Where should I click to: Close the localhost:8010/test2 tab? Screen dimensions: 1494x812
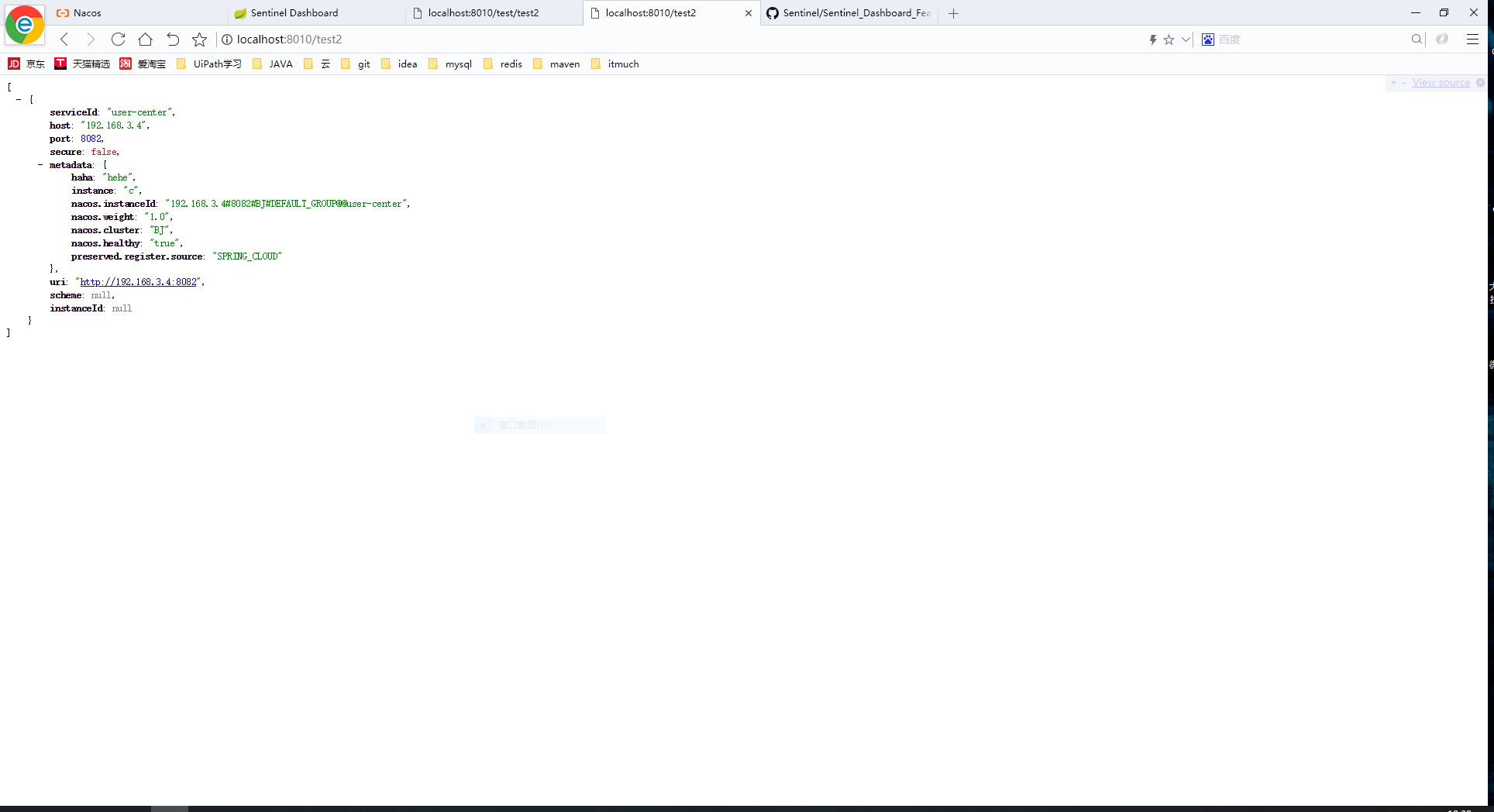tap(749, 13)
